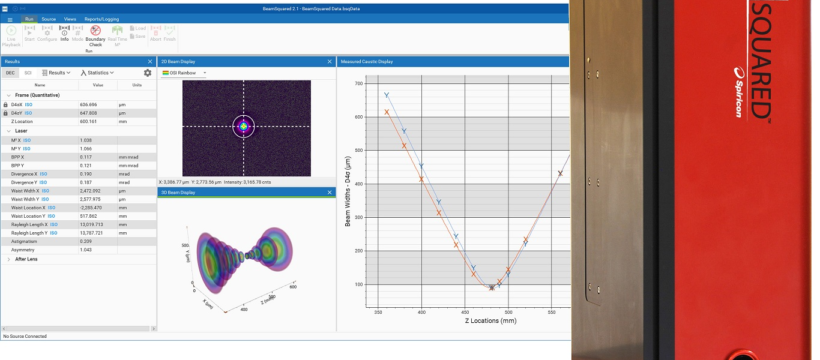Collapse the Frame (Quantitative) section

coord(9,95)
